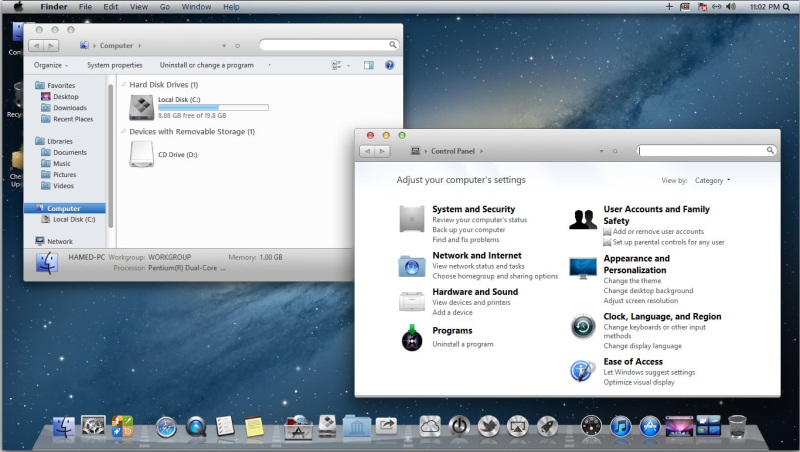The height and width of the screenshot is (452, 800).
Task: Open the View by Category dropdown
Action: [x=712, y=180]
